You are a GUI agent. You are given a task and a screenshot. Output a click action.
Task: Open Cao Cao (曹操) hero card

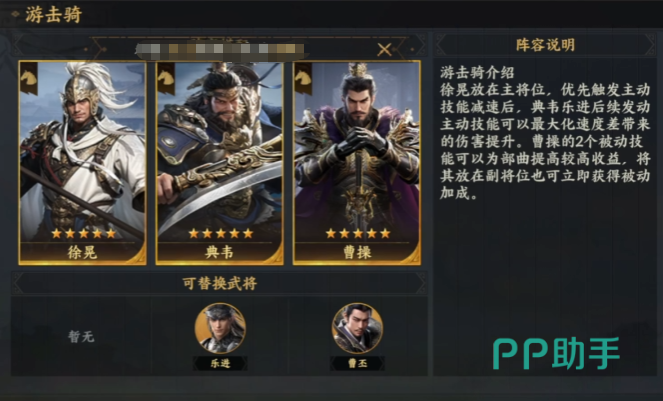point(357,163)
